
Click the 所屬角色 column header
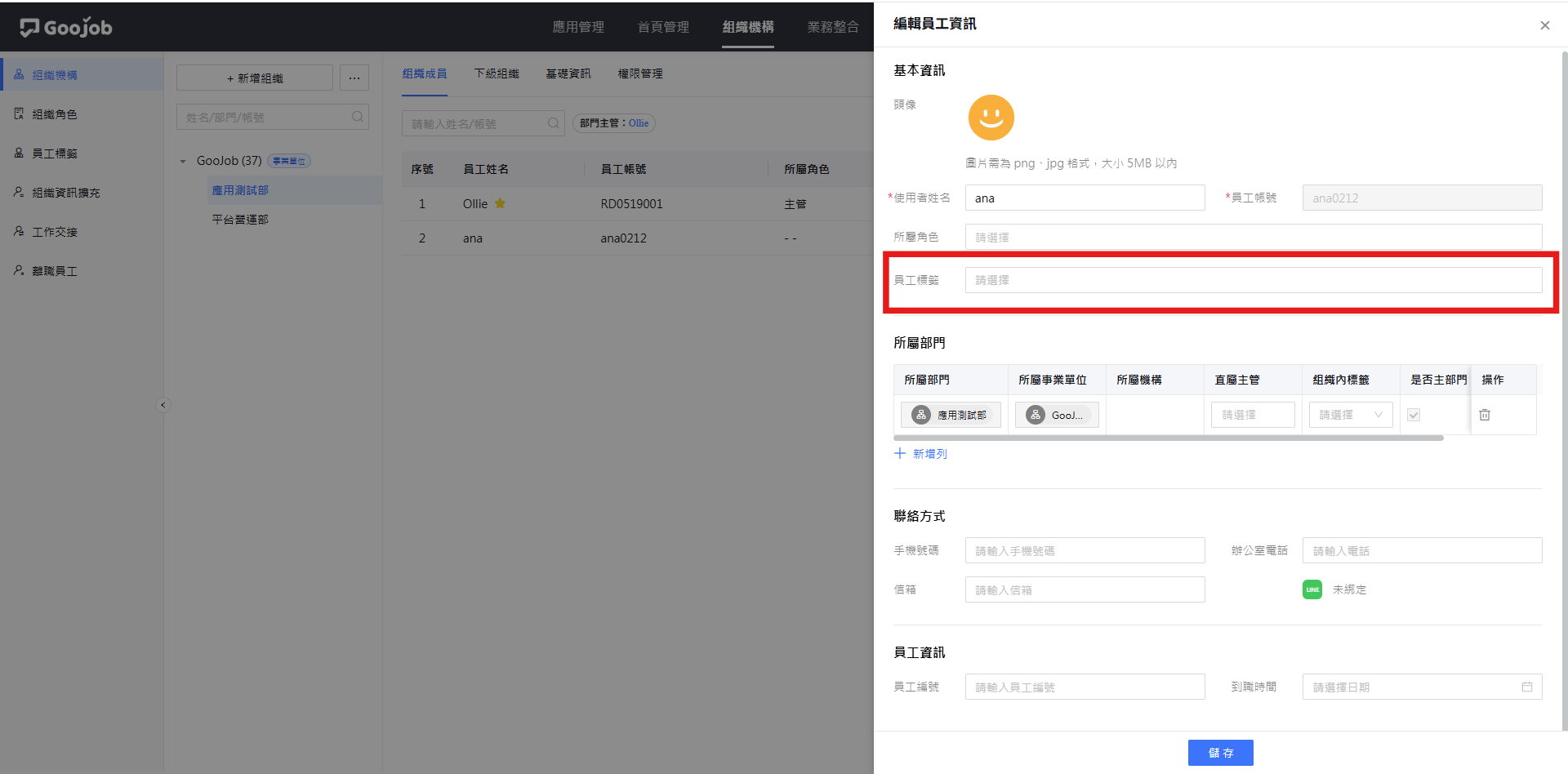coord(807,169)
